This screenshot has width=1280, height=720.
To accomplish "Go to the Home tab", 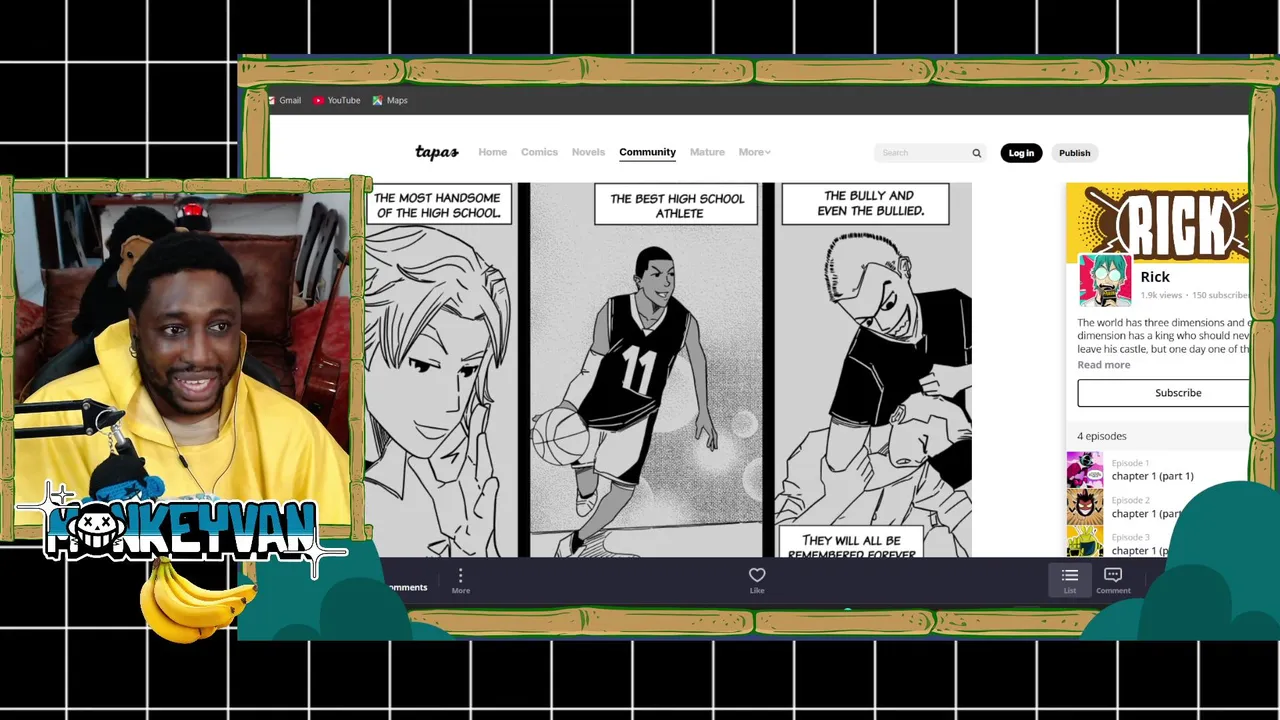I will coord(492,152).
